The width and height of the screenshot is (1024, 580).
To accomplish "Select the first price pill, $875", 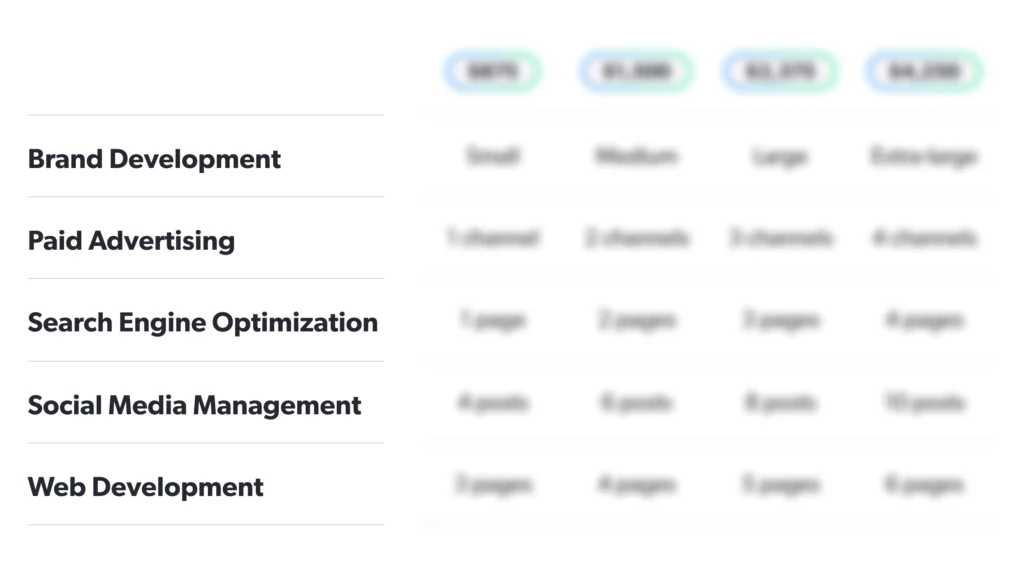I will 493,71.
